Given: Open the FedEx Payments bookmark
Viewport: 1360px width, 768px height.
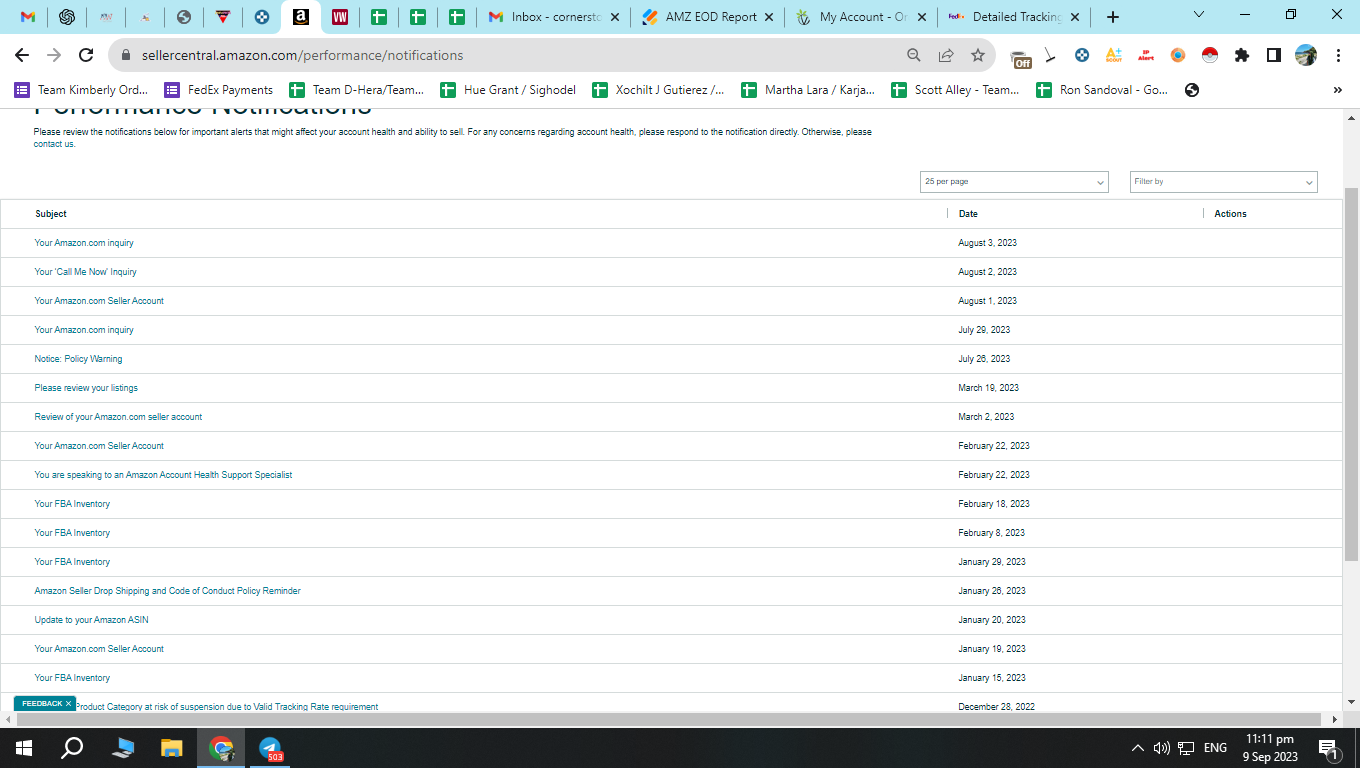Looking at the screenshot, I should (x=219, y=90).
